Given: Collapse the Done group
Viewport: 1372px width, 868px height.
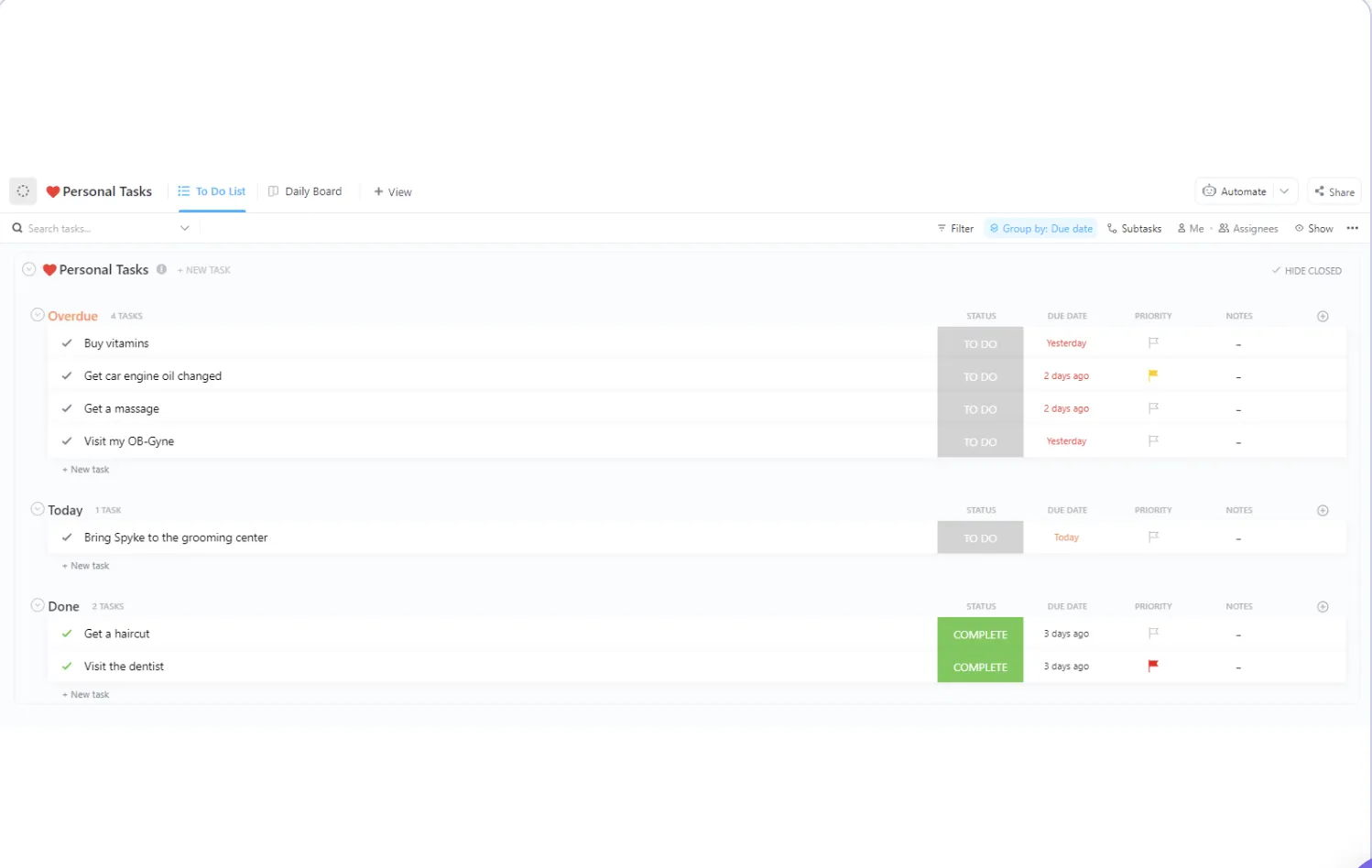Looking at the screenshot, I should tap(38, 605).
